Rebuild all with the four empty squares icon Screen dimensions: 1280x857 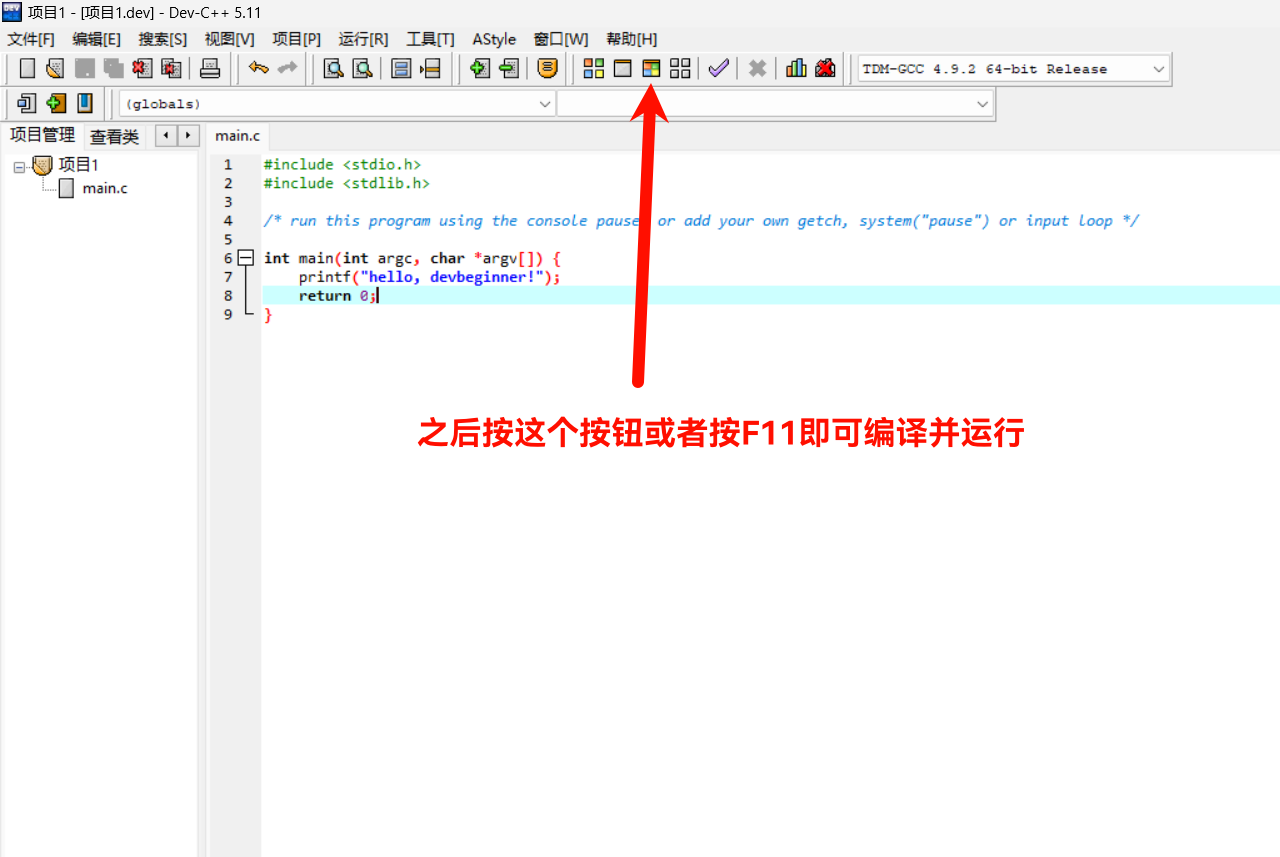pyautogui.click(x=680, y=69)
